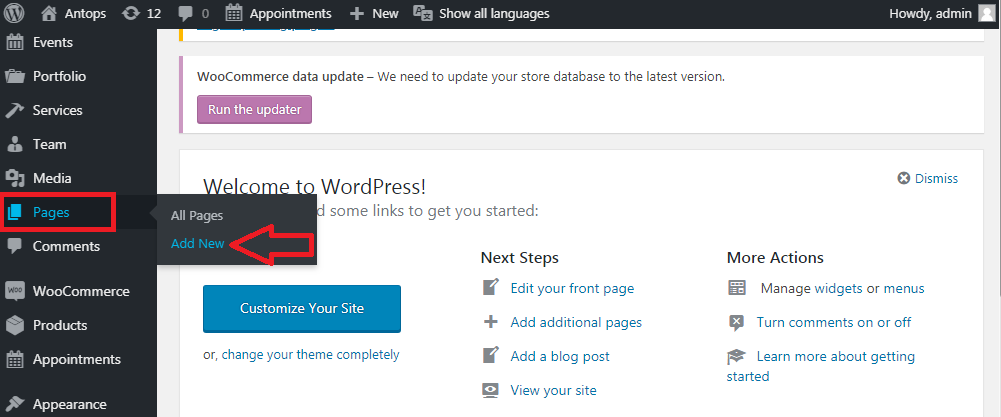Follow change your theme completely link

pos(310,354)
